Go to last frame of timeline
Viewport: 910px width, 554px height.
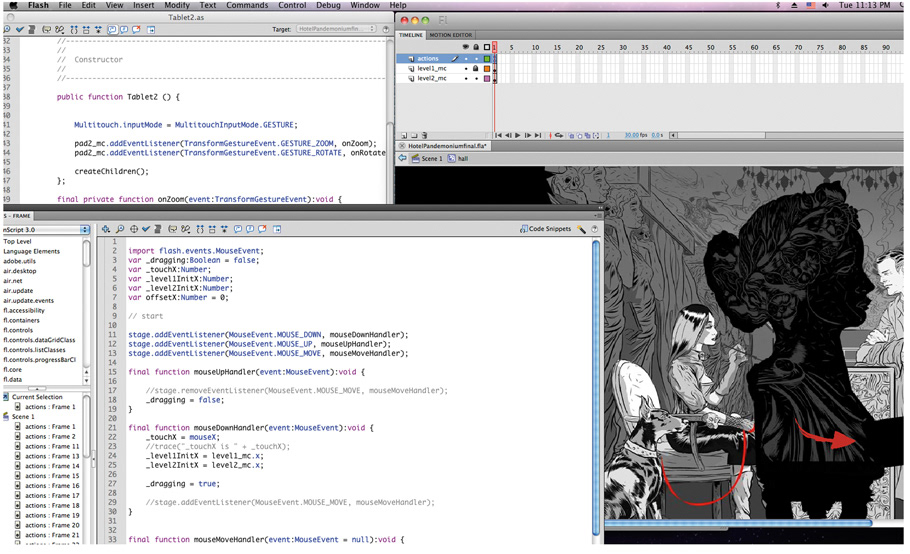(x=537, y=135)
